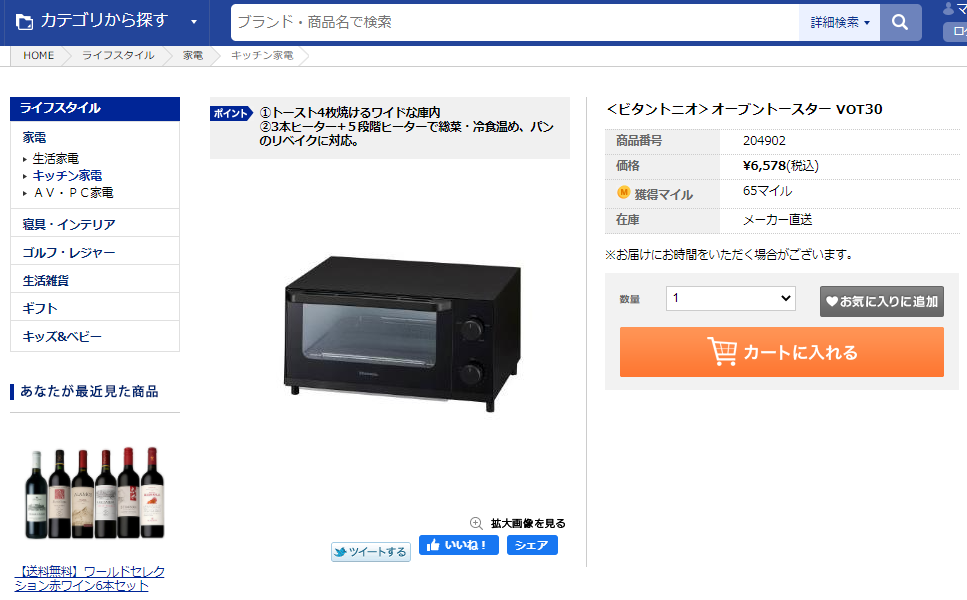Click the orange 獲得マイル M coin icon
The height and width of the screenshot is (600, 967).
(623, 193)
